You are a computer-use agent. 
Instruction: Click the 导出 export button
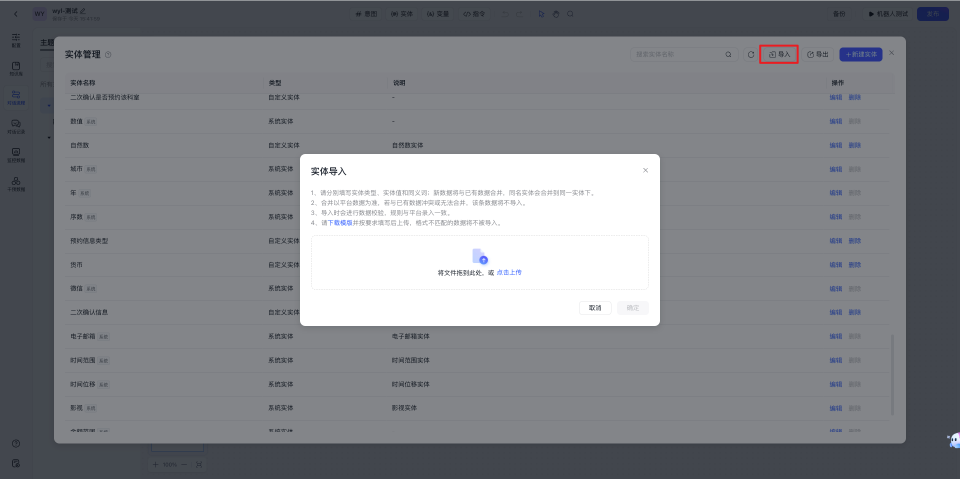pyautogui.click(x=818, y=54)
